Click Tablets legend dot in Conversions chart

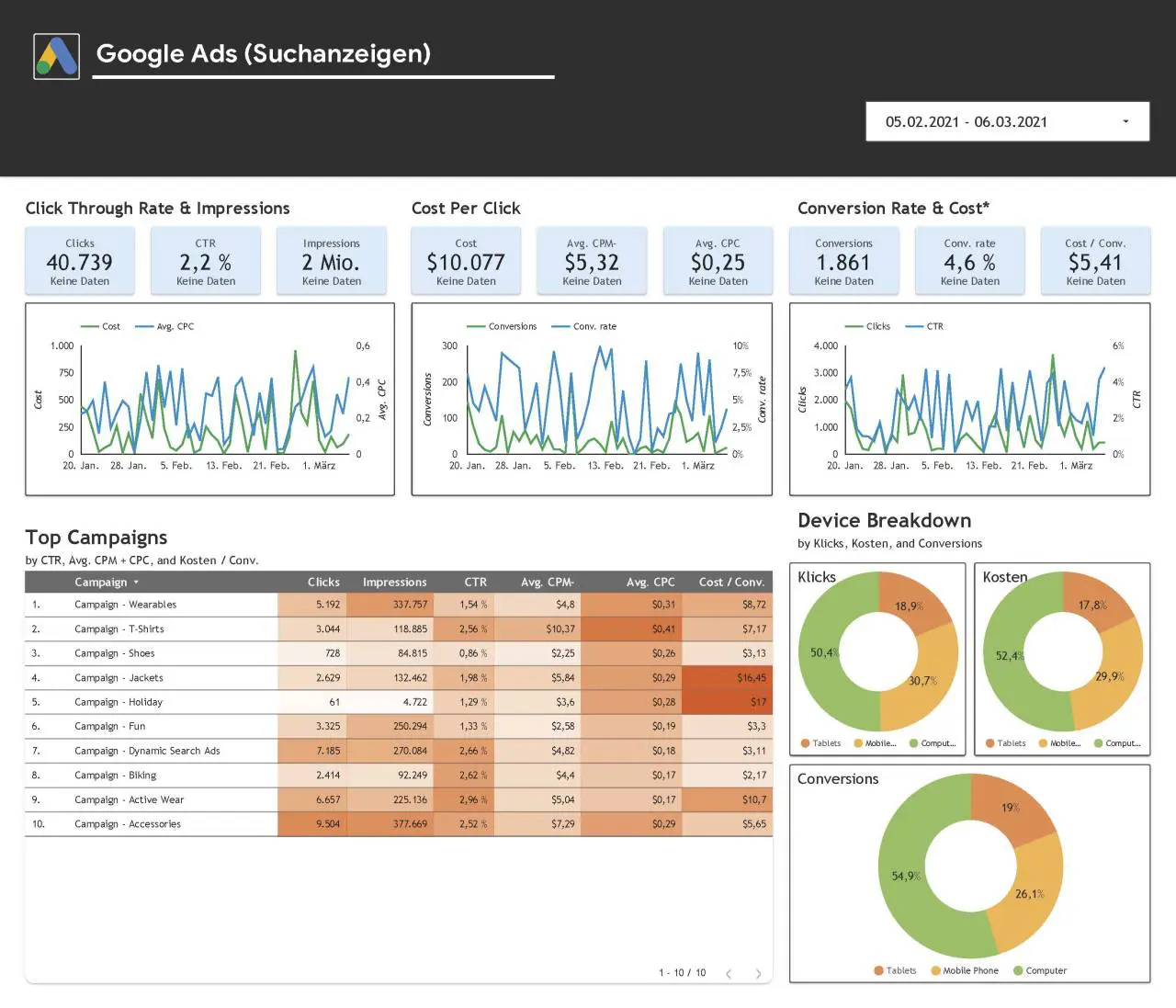pos(879,970)
